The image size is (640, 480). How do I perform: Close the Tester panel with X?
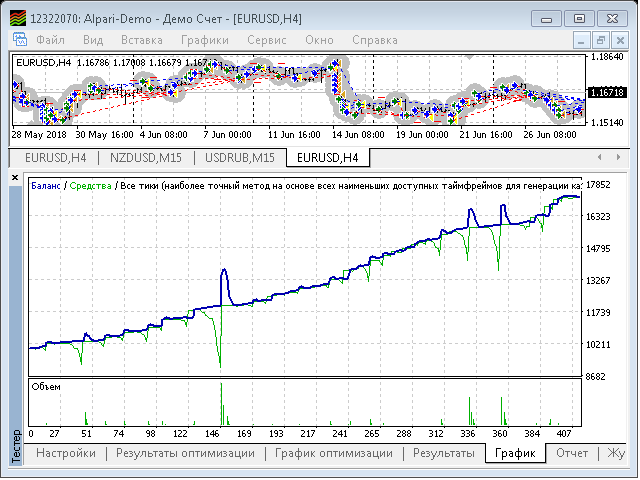coord(15,178)
